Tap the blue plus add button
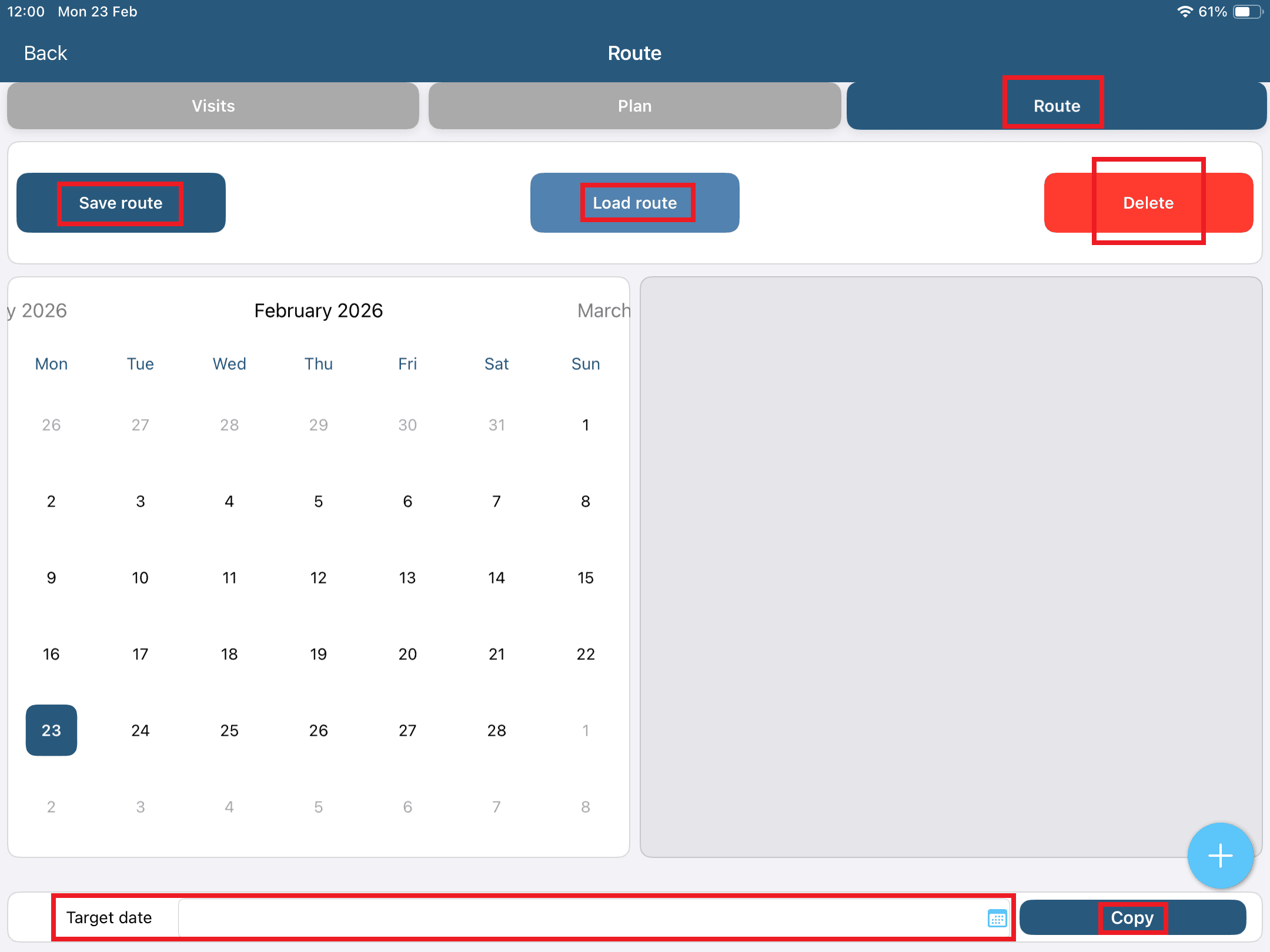This screenshot has width=1270, height=952. (1220, 856)
